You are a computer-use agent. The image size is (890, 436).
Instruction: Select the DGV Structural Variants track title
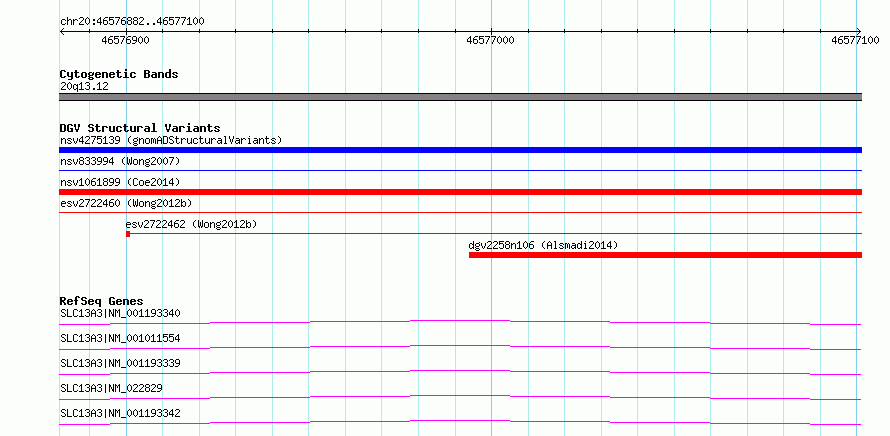tap(140, 128)
